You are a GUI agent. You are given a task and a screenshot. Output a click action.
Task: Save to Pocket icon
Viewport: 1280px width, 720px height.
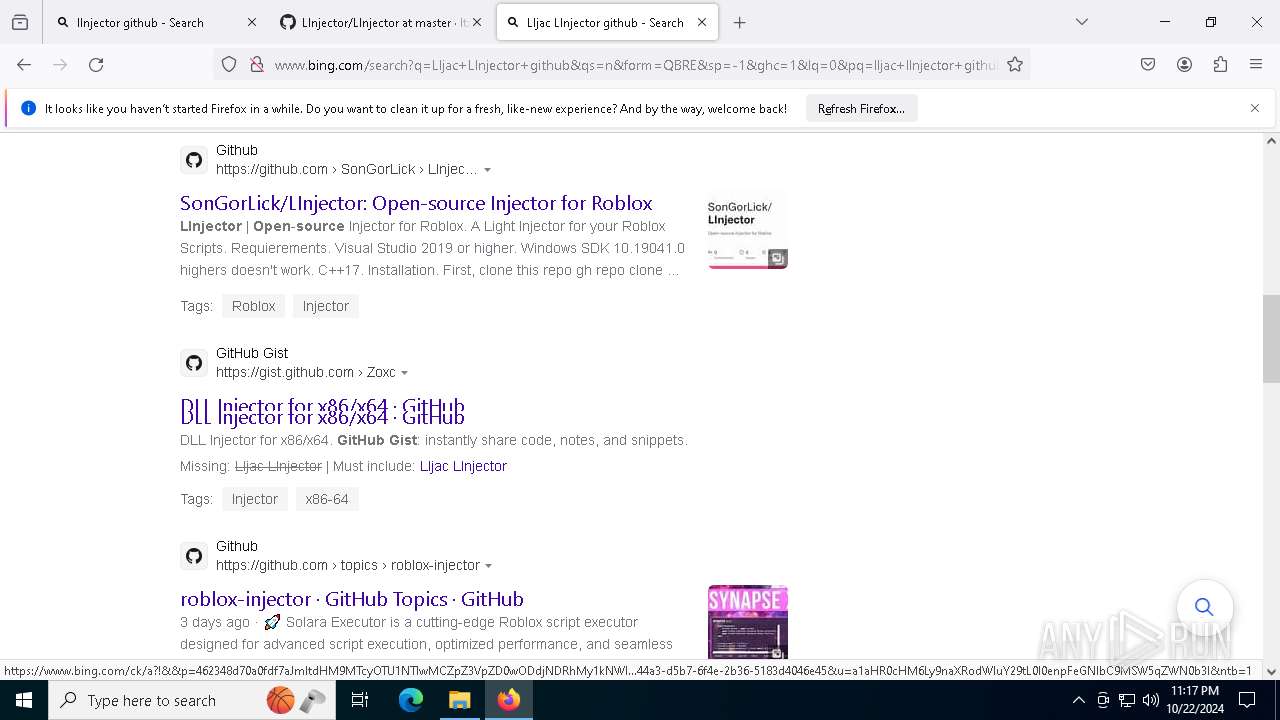[1148, 64]
